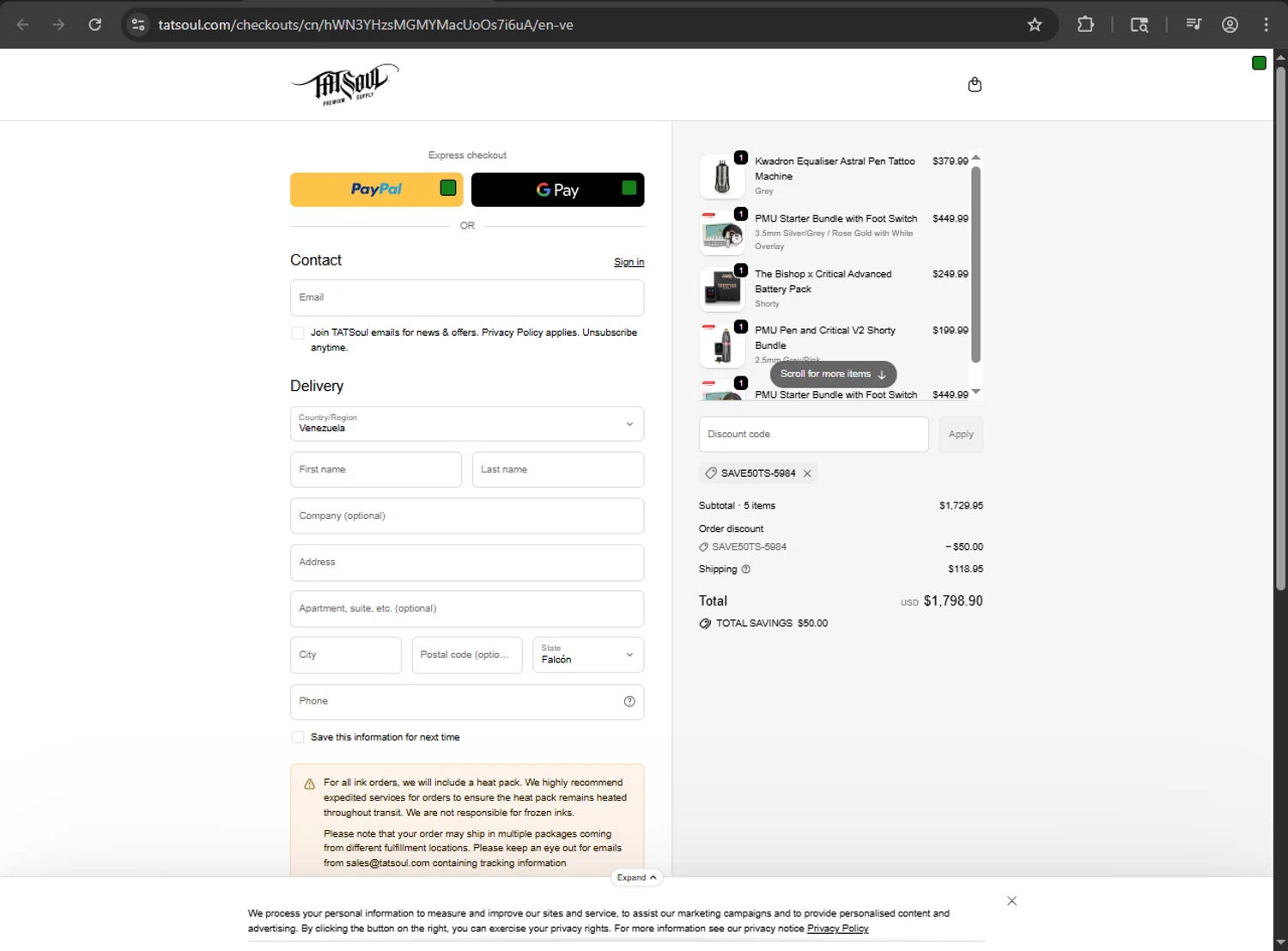Screen dimensions: 1288x951
Task: Click the City field
Action: [x=346, y=655]
